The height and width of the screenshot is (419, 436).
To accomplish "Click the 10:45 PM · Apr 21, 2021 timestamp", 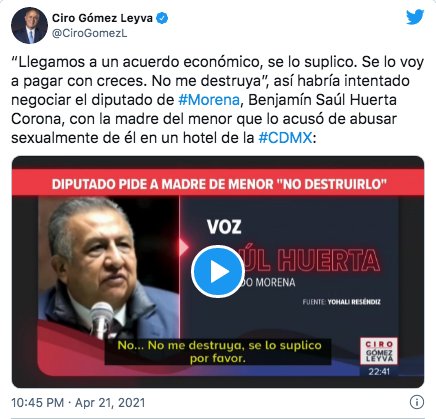I will coord(78,403).
